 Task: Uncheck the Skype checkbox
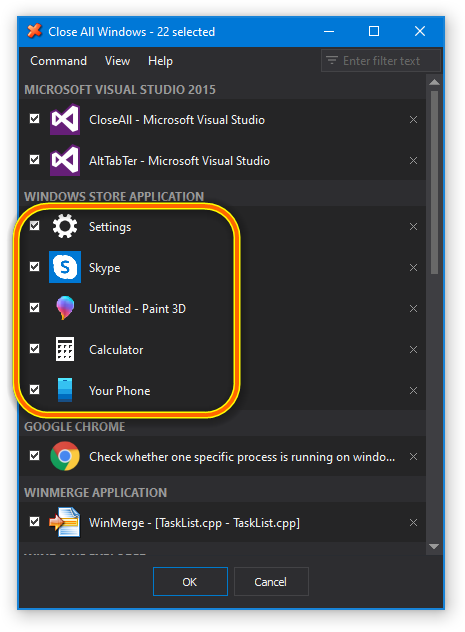(x=35, y=266)
